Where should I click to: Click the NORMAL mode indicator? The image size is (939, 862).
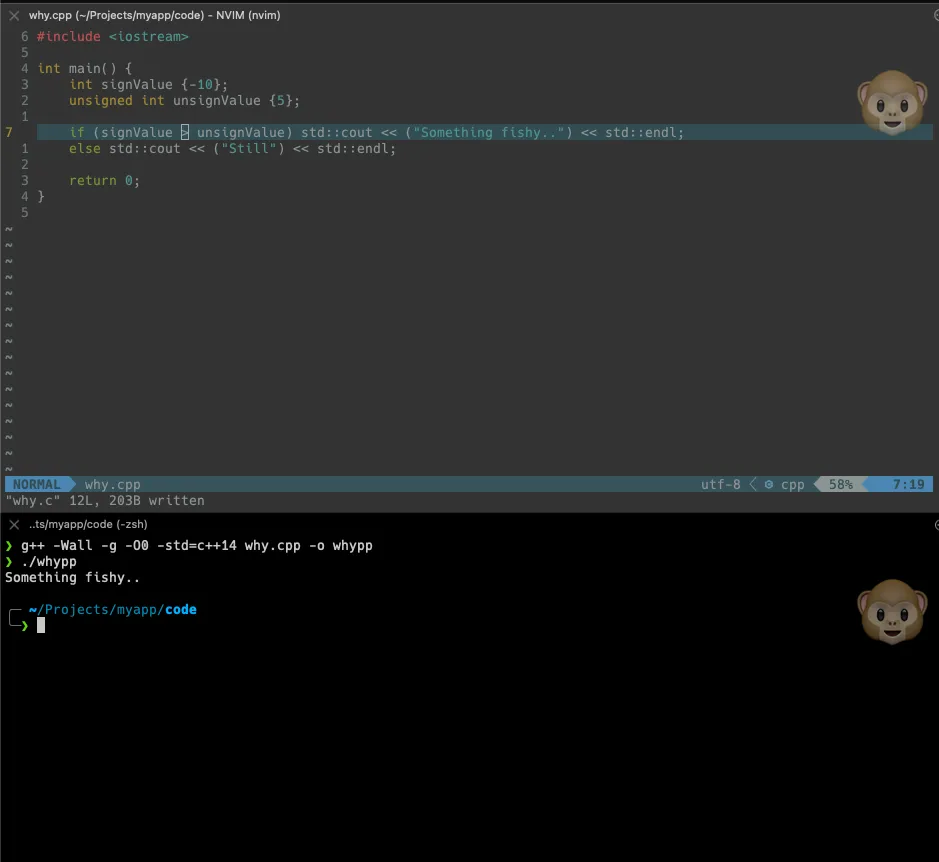point(37,484)
